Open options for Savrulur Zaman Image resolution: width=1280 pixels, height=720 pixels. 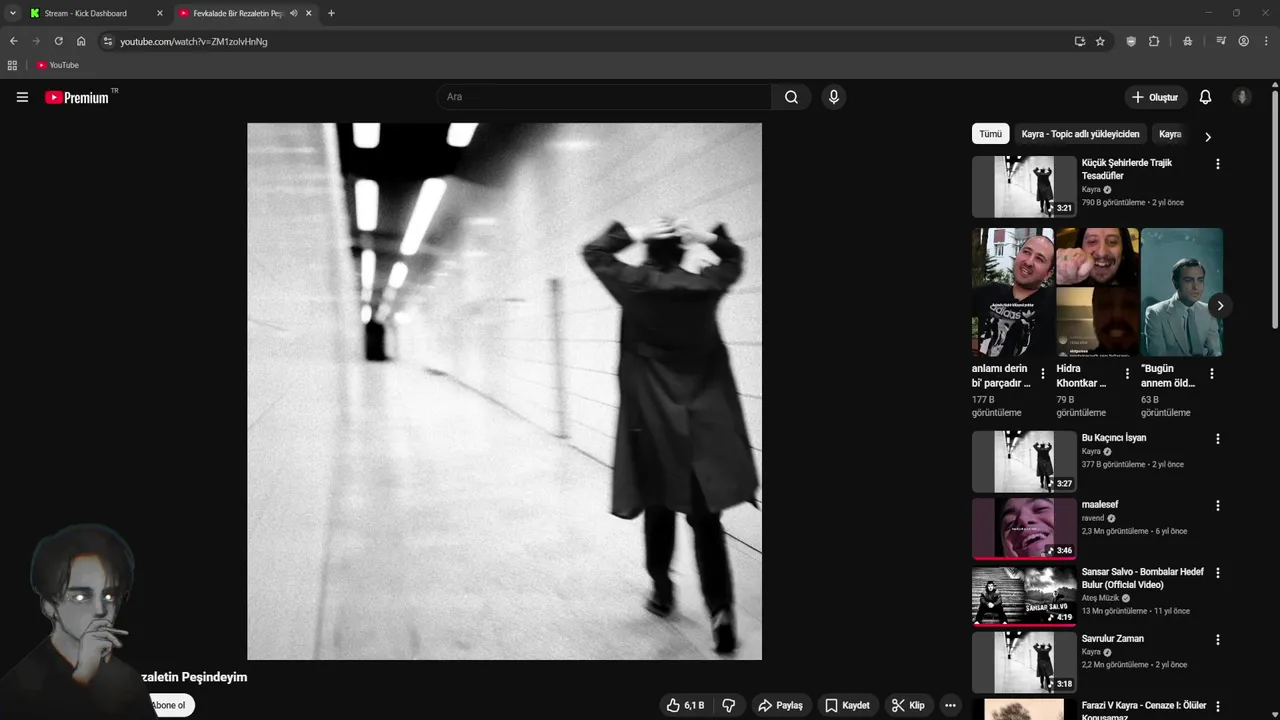click(x=1217, y=640)
